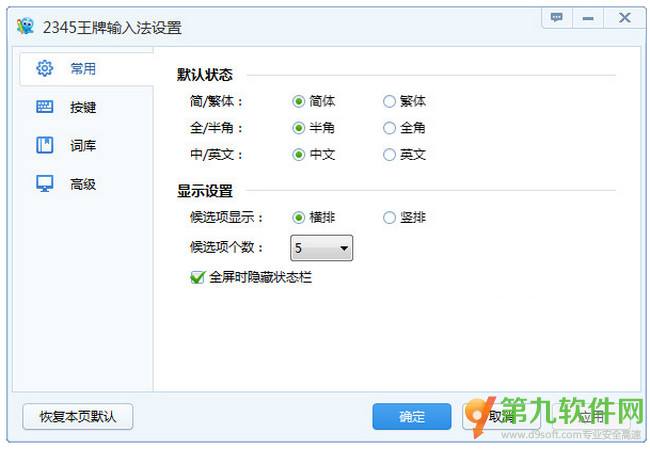Image resolution: width=650 pixels, height=449 pixels.
Task: Toggle 全屏时隐藏状态栏 checkbox
Action: [198, 277]
